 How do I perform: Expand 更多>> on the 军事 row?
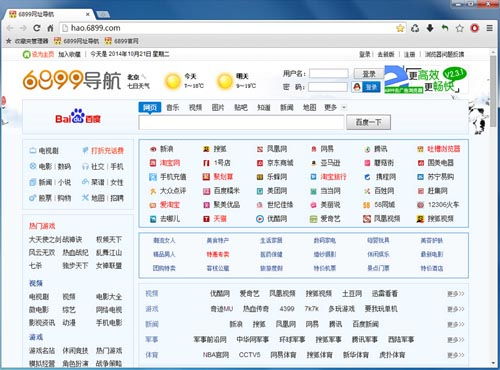click(456, 340)
